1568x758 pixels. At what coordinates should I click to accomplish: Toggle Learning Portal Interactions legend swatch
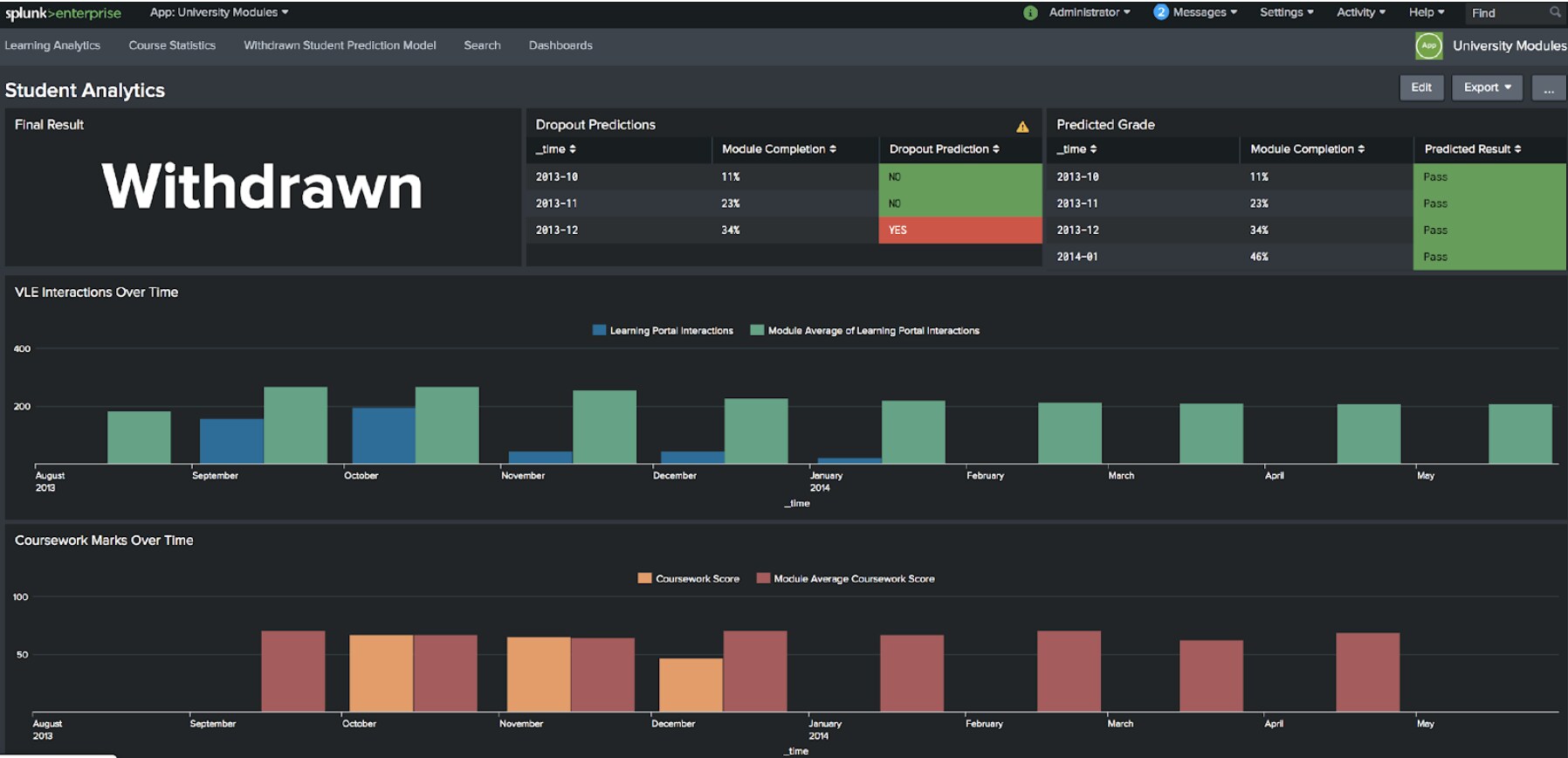coord(599,330)
